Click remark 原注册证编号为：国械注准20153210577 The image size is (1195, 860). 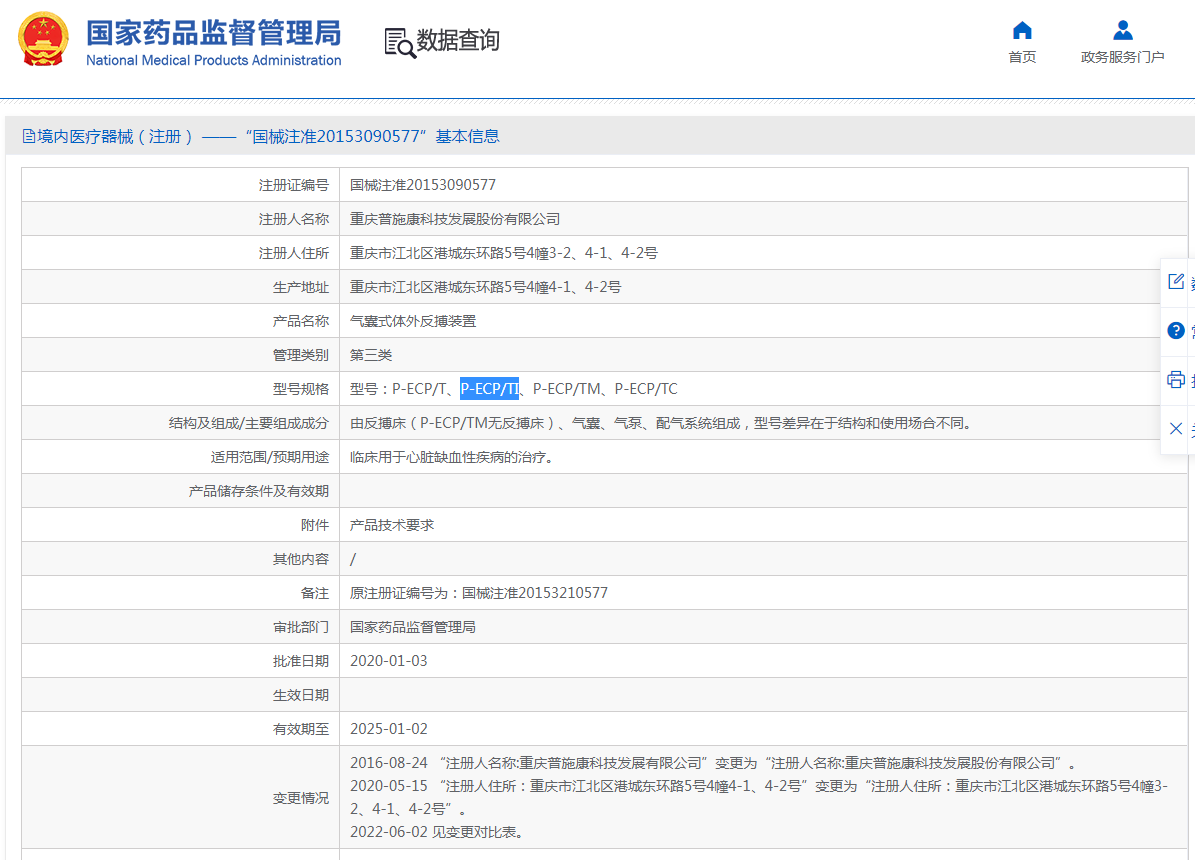[479, 593]
